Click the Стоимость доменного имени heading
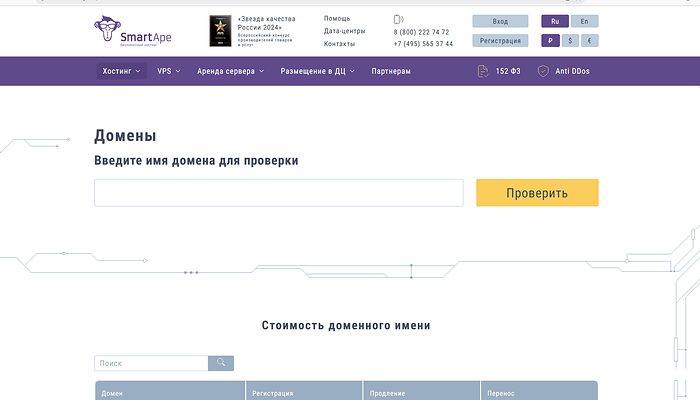 [346, 325]
